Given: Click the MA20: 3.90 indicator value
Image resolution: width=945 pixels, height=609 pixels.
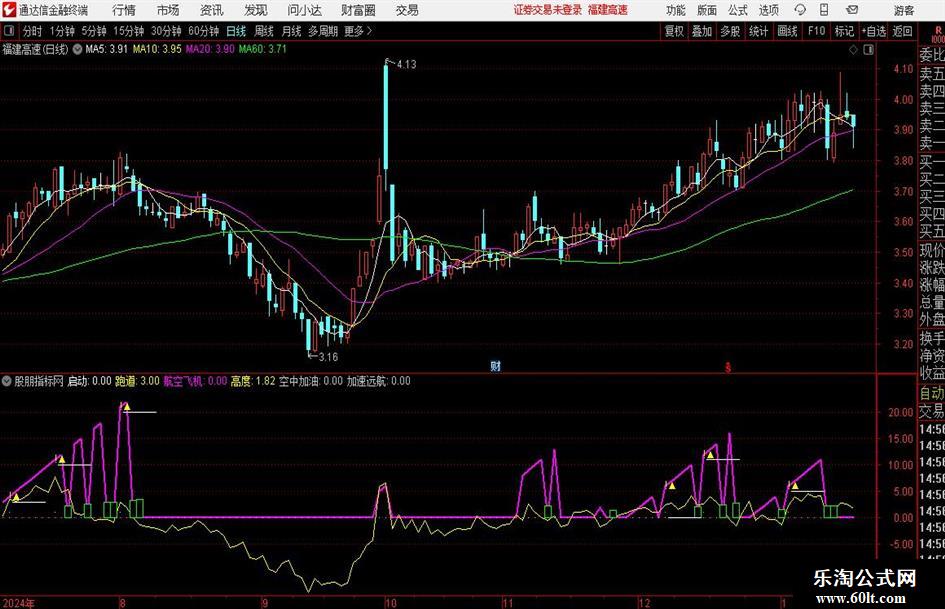Looking at the screenshot, I should tap(210, 49).
